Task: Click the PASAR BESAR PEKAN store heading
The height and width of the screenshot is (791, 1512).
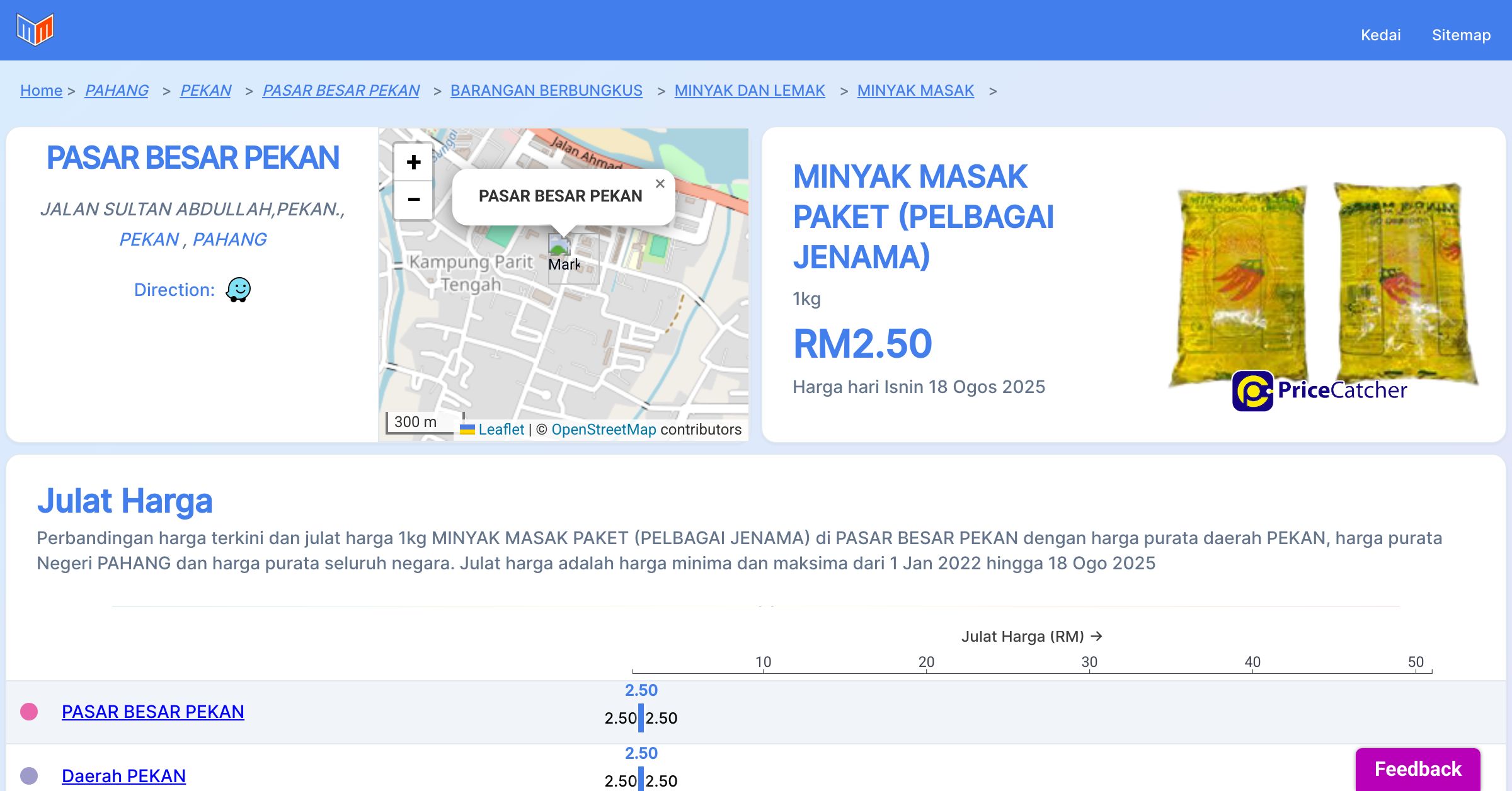Action: [x=193, y=157]
